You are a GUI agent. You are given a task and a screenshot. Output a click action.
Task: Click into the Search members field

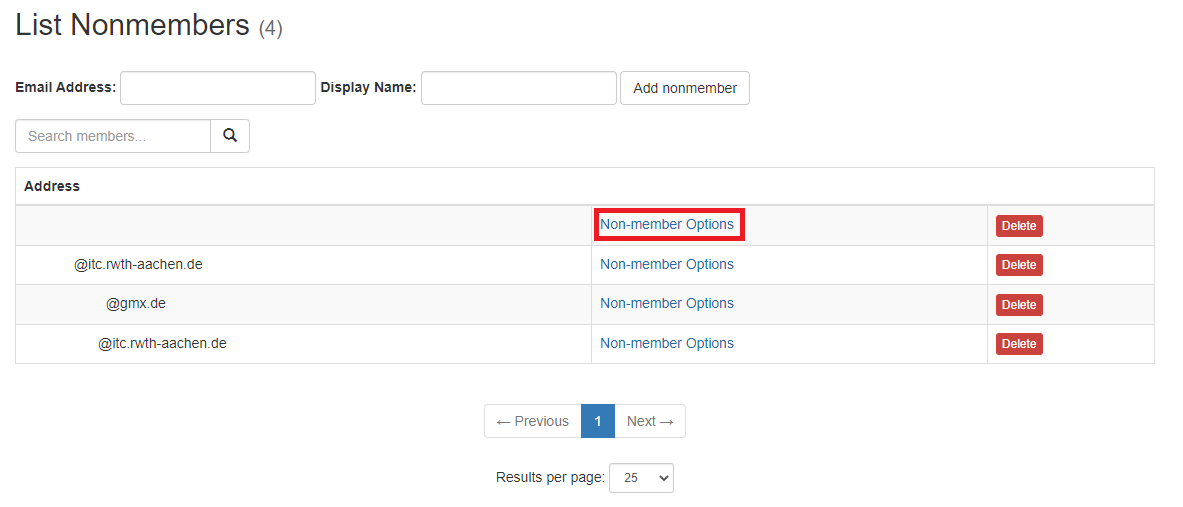click(113, 136)
